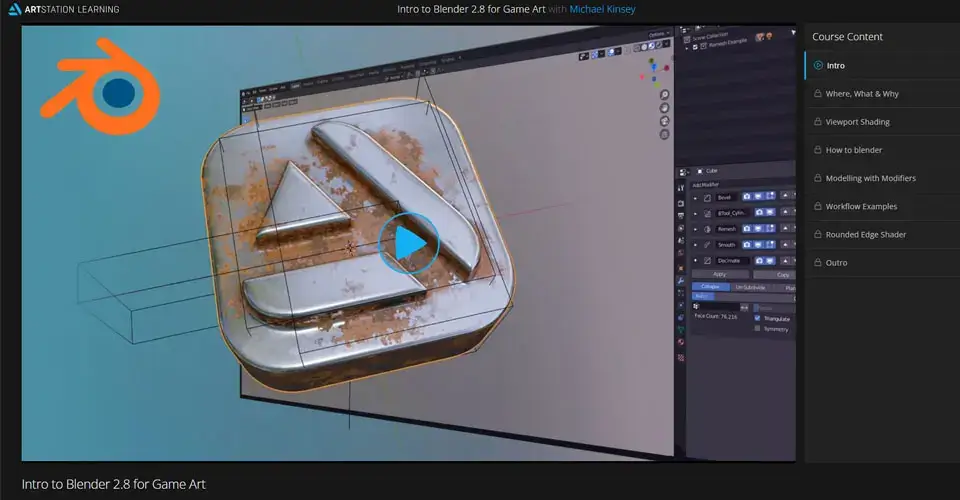Open instructor Michael Kinsey's profile link
The width and height of the screenshot is (960, 500).
[x=602, y=9]
